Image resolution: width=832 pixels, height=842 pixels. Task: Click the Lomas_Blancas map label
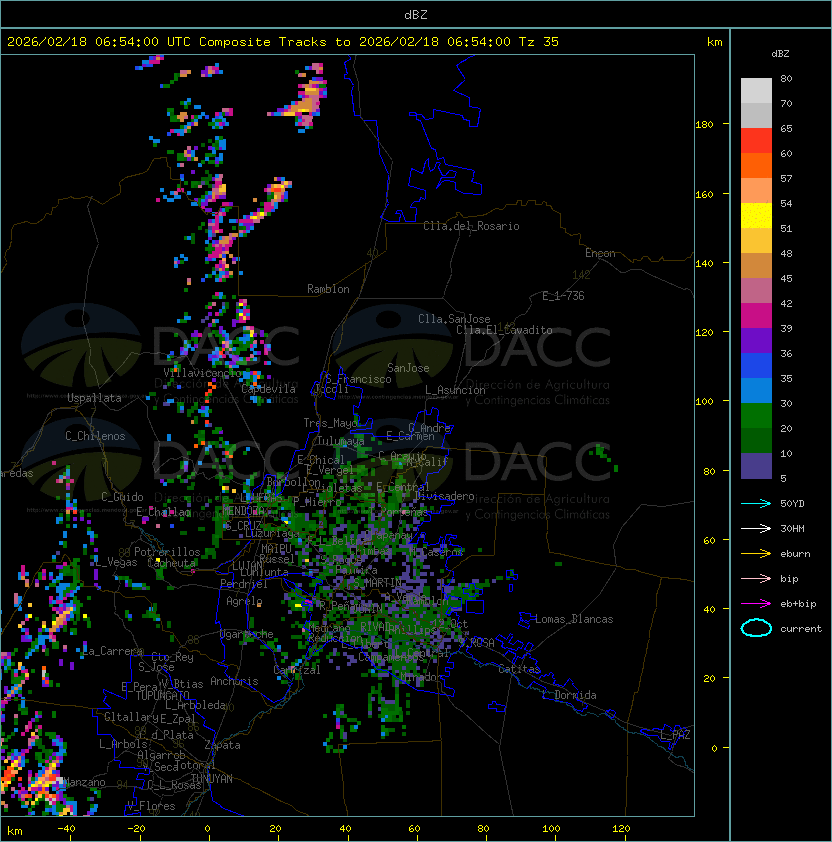[x=574, y=619]
